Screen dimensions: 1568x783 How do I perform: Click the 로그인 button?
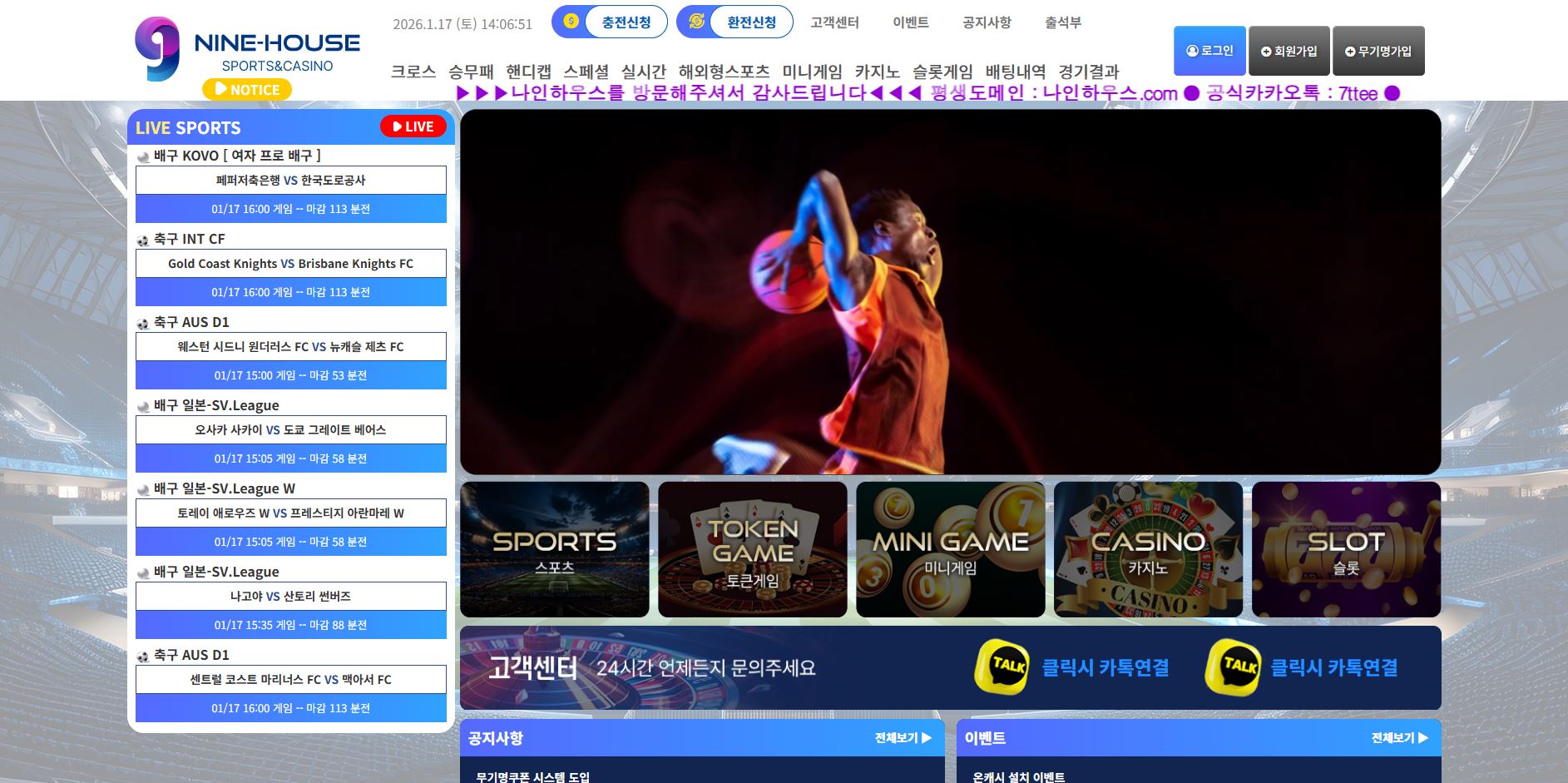coord(1209,51)
